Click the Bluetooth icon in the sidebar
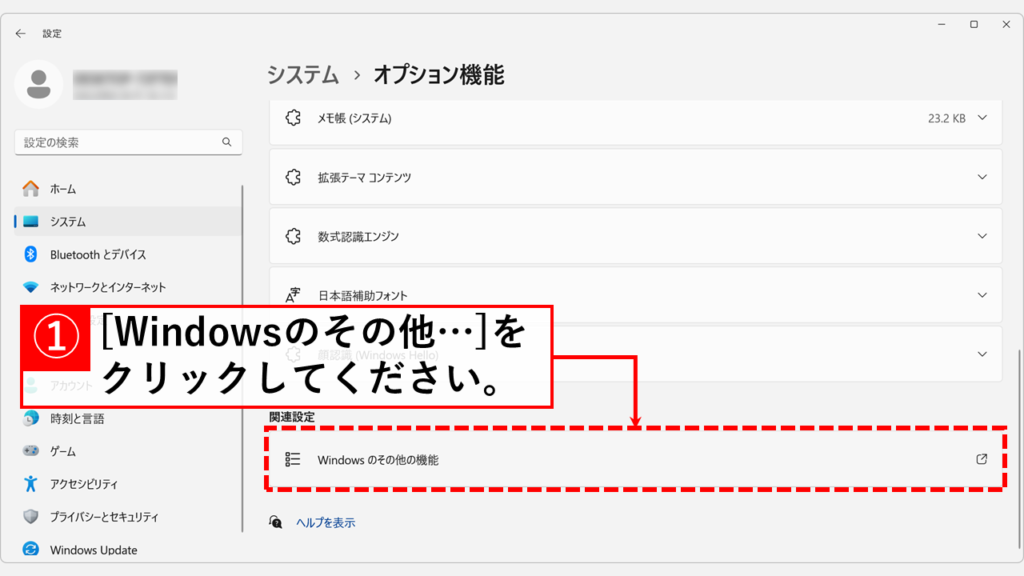This screenshot has height=576, width=1024. pos(31,254)
